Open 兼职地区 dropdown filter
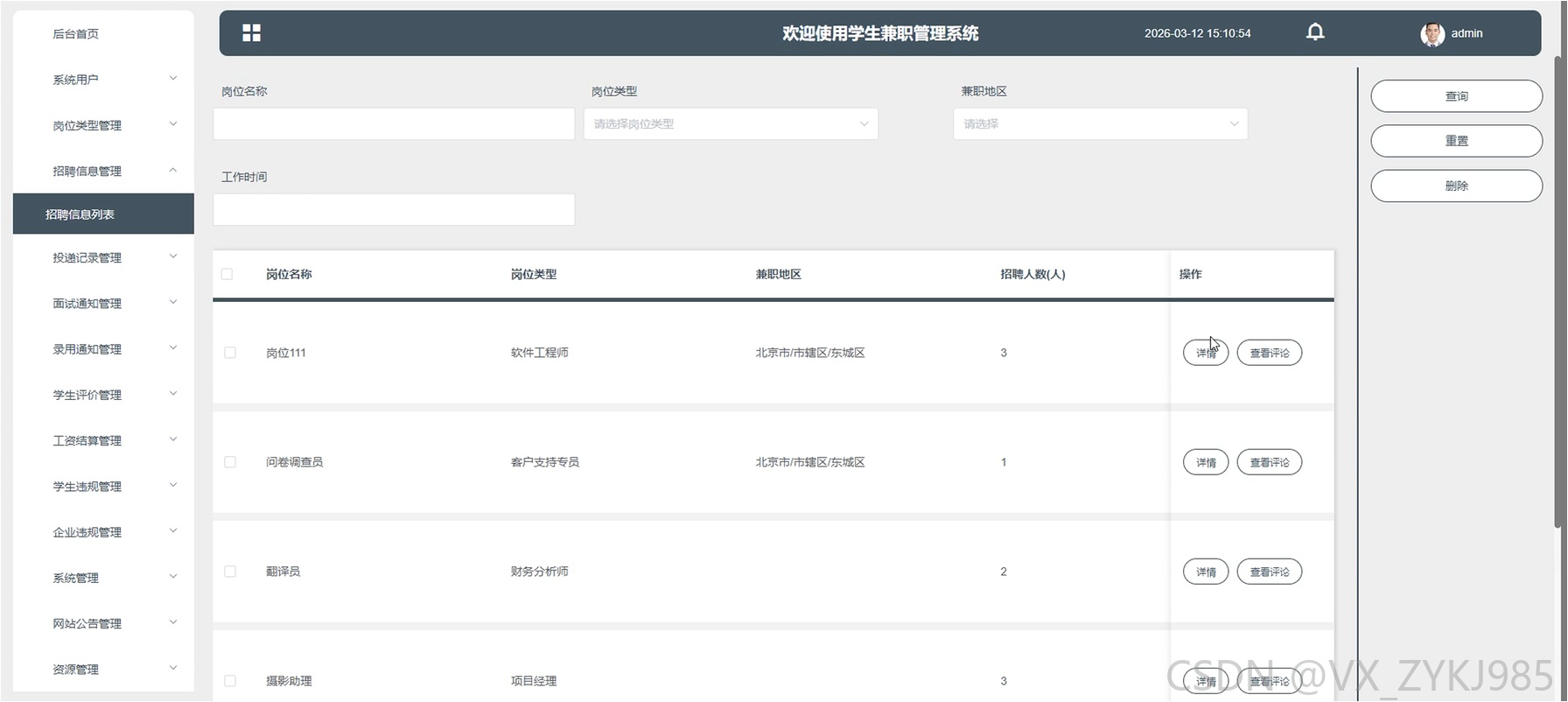Image resolution: width=1568 pixels, height=702 pixels. [1100, 123]
